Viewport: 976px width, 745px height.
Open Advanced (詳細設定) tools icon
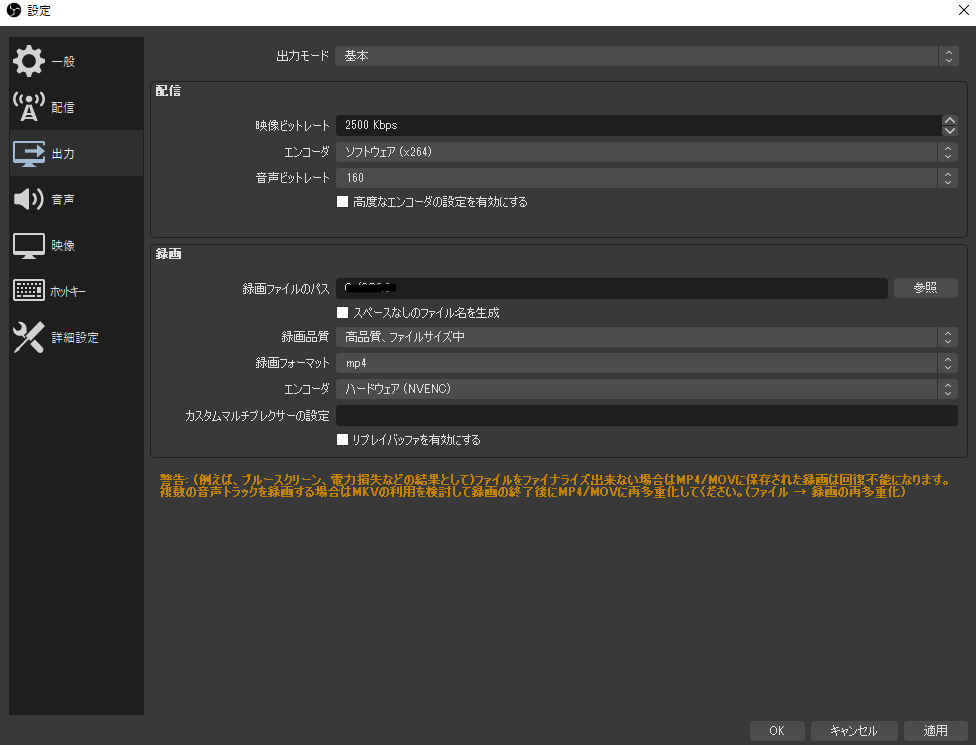29,338
